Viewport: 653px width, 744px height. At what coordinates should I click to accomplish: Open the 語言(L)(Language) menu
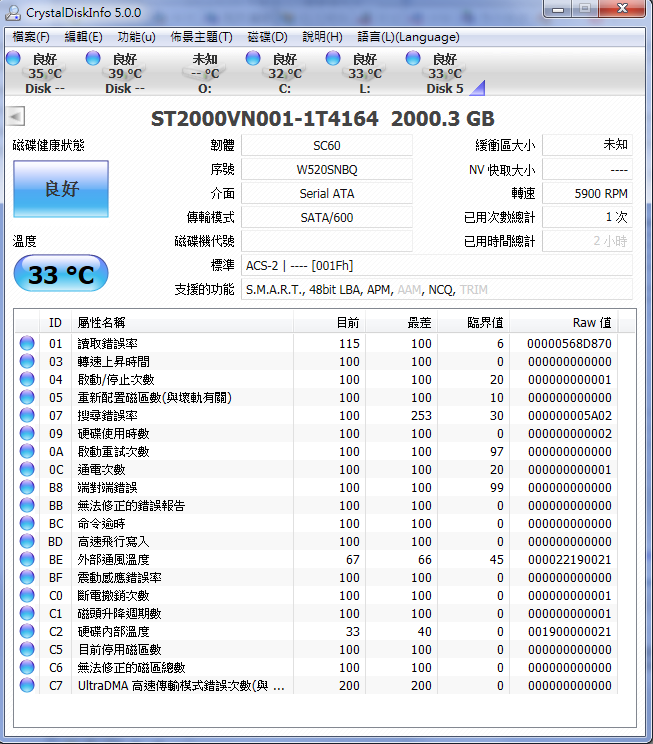tap(408, 37)
